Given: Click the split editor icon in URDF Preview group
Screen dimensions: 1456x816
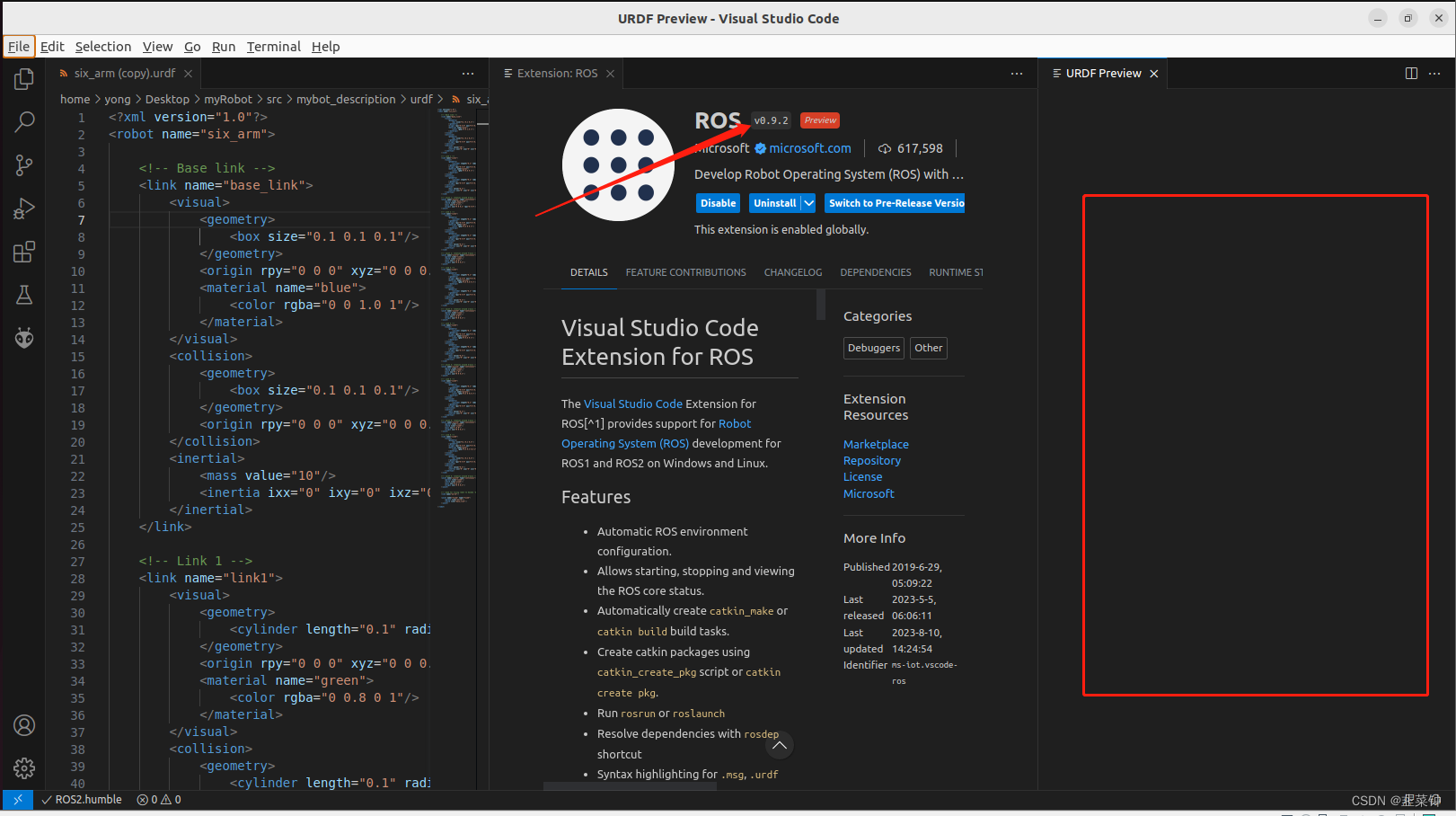Looking at the screenshot, I should 1411,74.
